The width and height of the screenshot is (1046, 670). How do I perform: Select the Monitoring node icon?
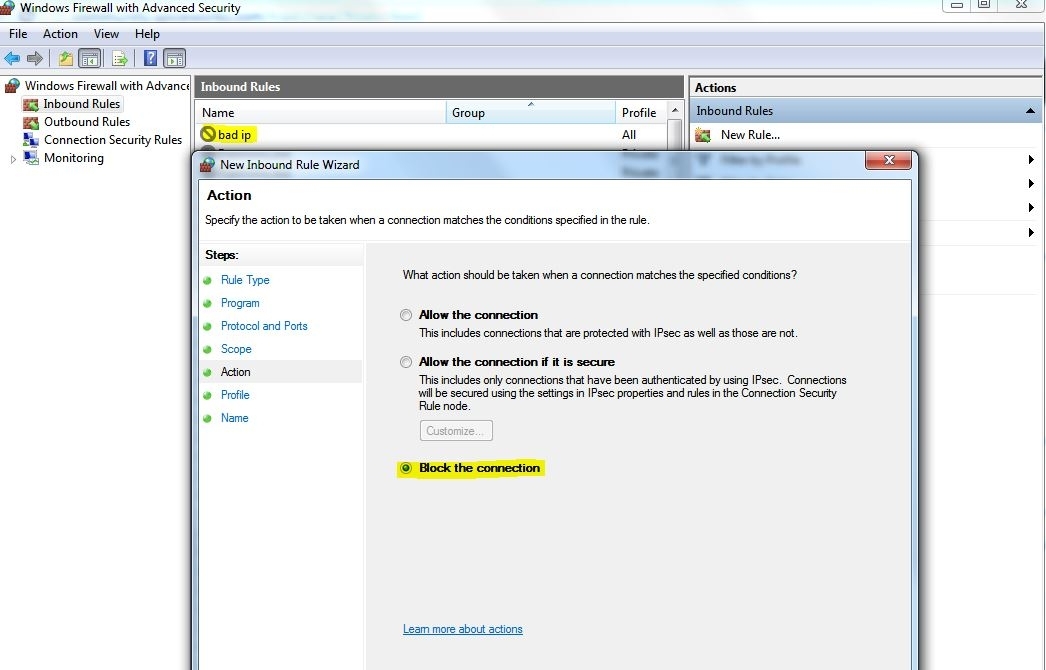[33, 157]
